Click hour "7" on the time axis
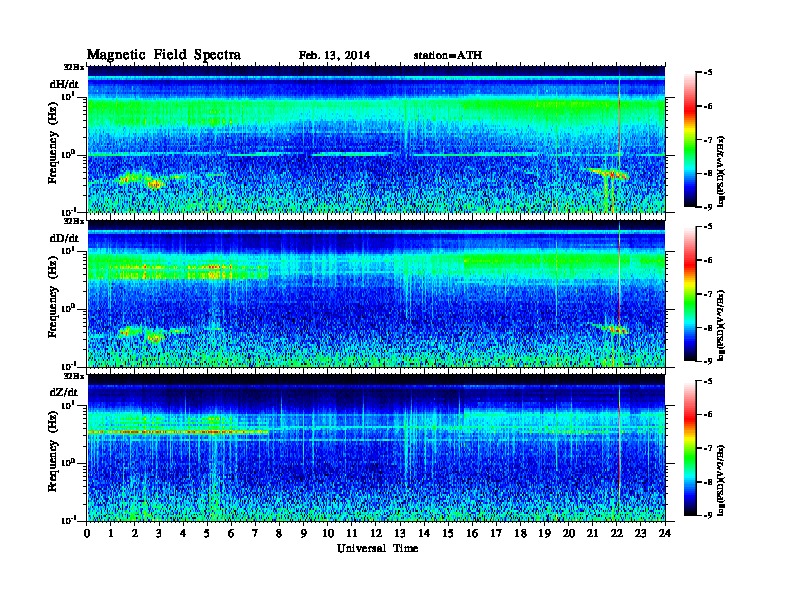The image size is (792, 612). coord(256,533)
